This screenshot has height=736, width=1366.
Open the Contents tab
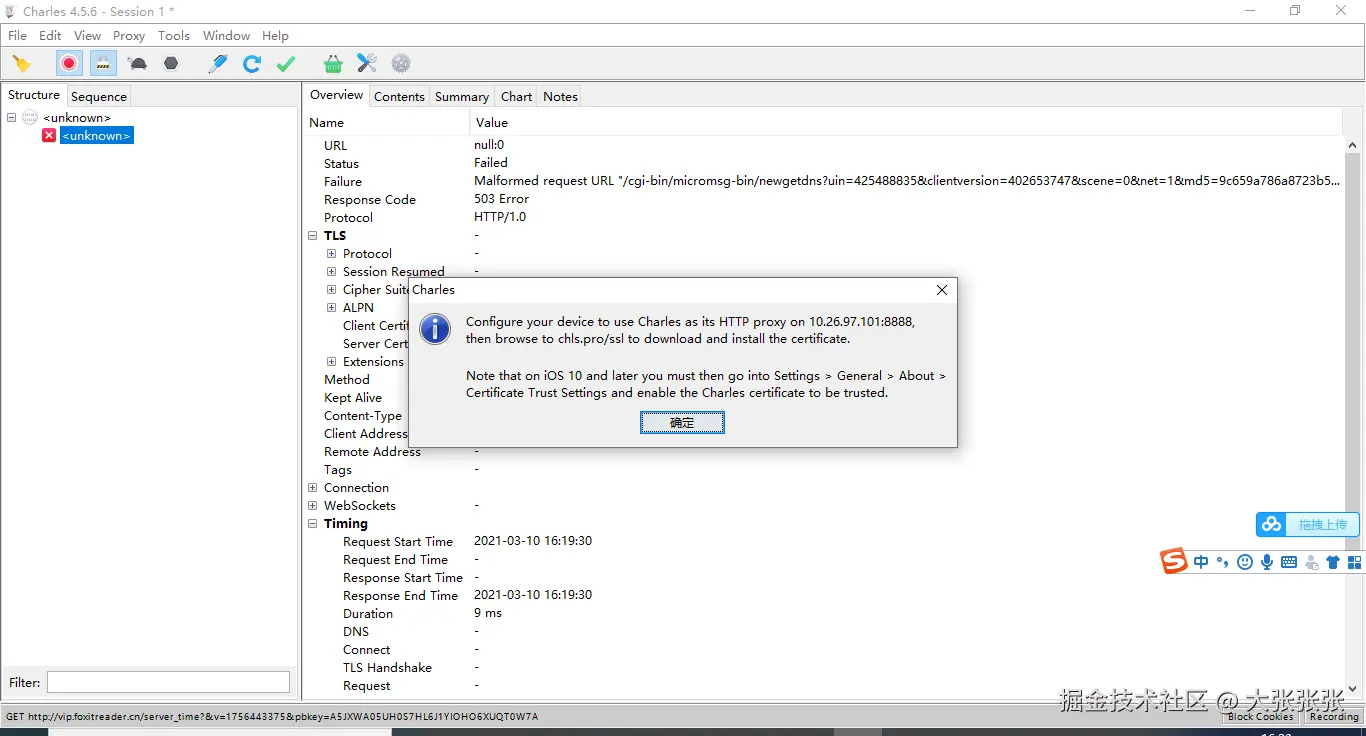point(399,97)
